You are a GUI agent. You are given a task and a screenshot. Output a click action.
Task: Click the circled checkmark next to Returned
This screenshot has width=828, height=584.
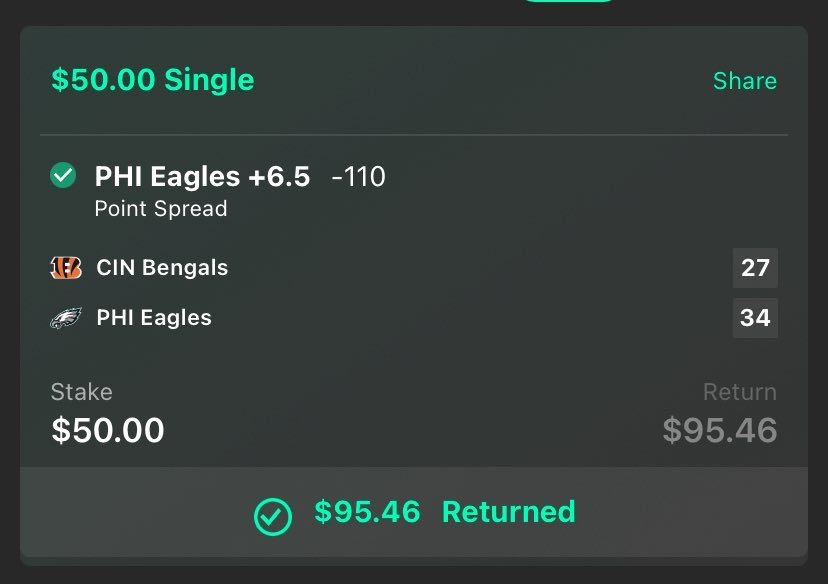pyautogui.click(x=272, y=516)
